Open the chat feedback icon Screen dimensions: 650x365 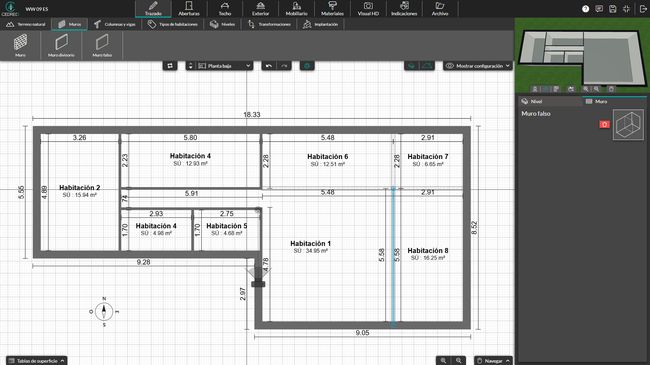click(599, 9)
